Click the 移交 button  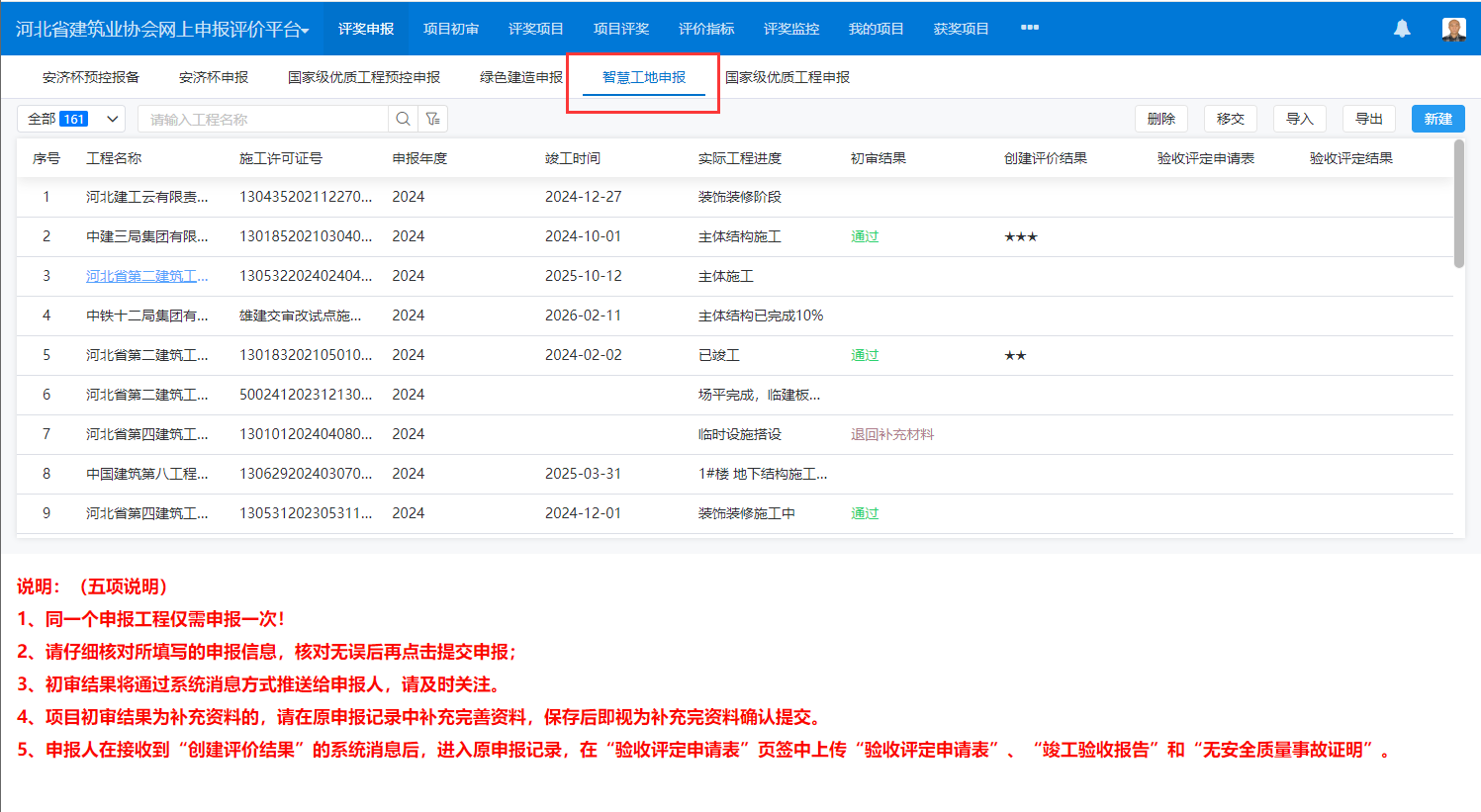click(x=1230, y=119)
